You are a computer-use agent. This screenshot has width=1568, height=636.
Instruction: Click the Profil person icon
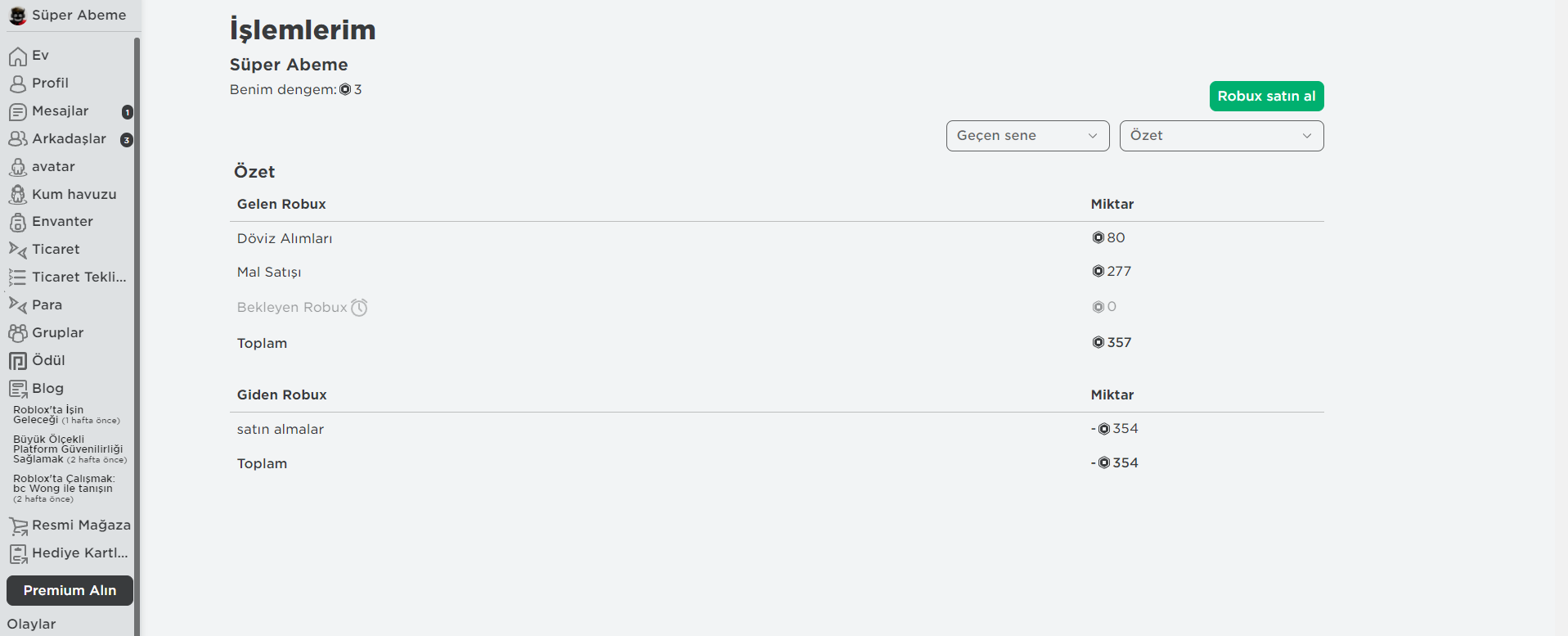[x=18, y=83]
